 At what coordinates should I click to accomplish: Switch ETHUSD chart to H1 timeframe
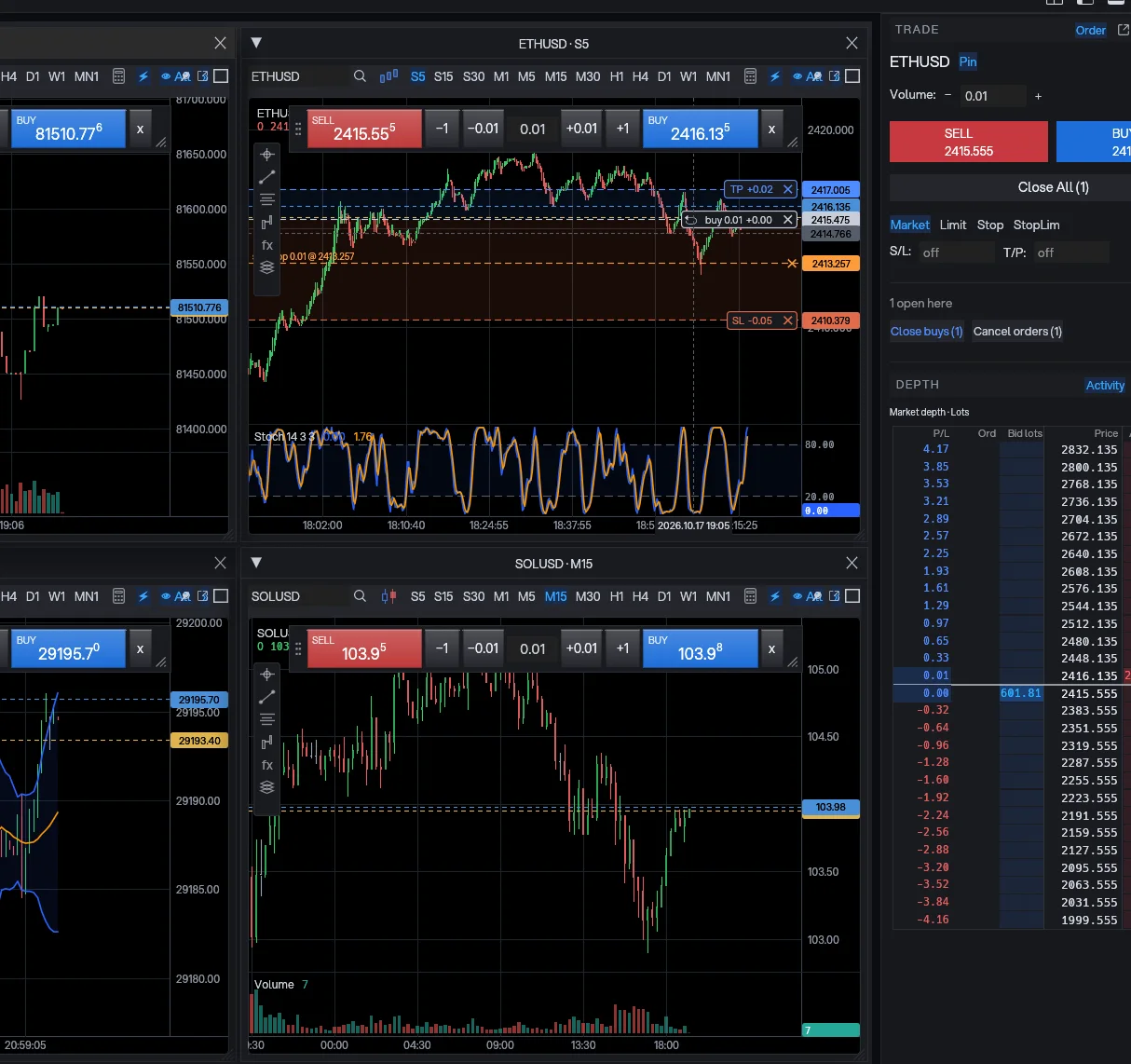(617, 76)
